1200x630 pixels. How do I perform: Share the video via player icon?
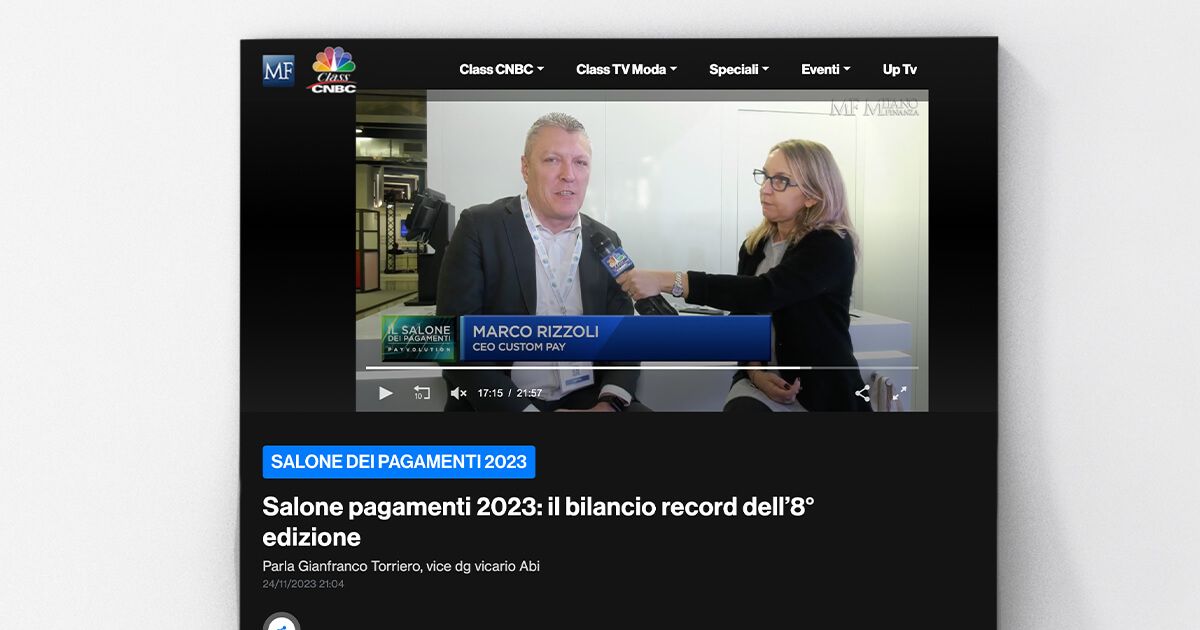point(862,393)
